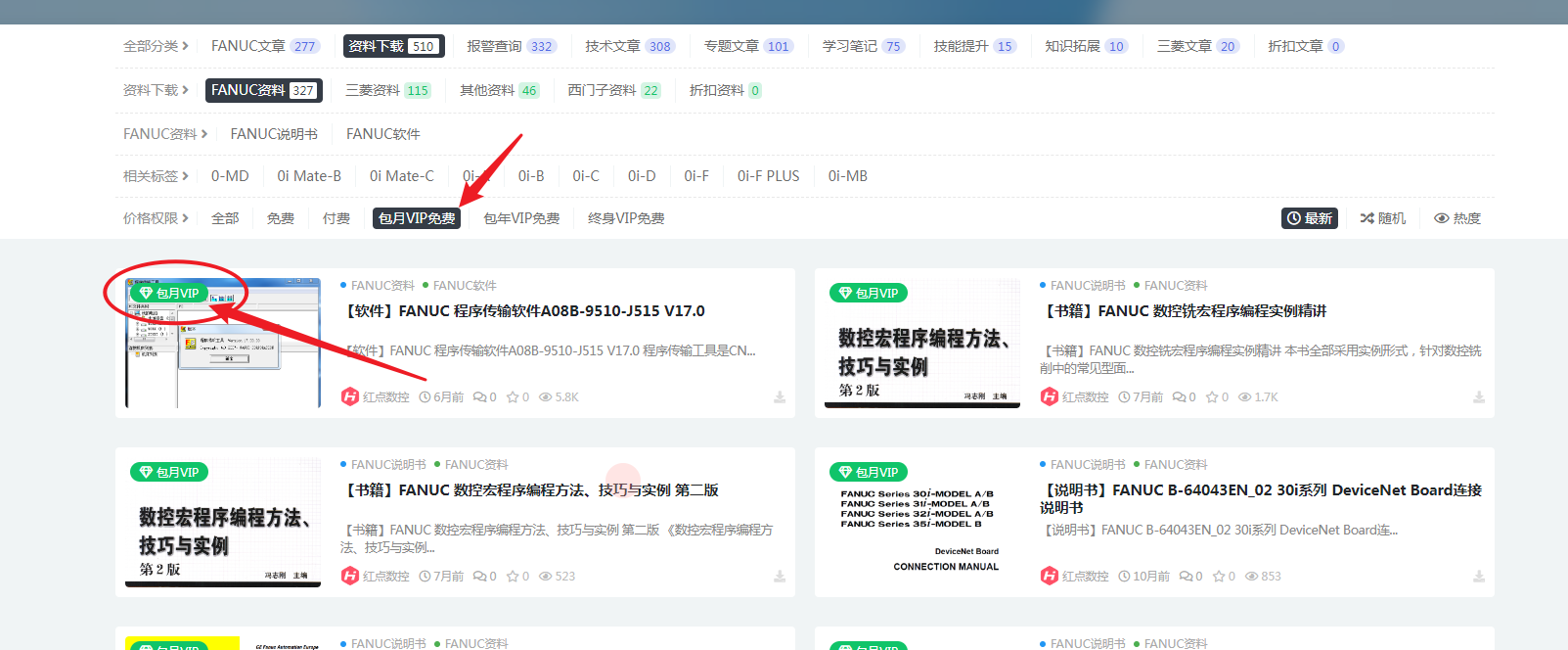This screenshot has height=650, width=1568.
Task: Expand the 相关标签 row chevron
Action: [185, 176]
